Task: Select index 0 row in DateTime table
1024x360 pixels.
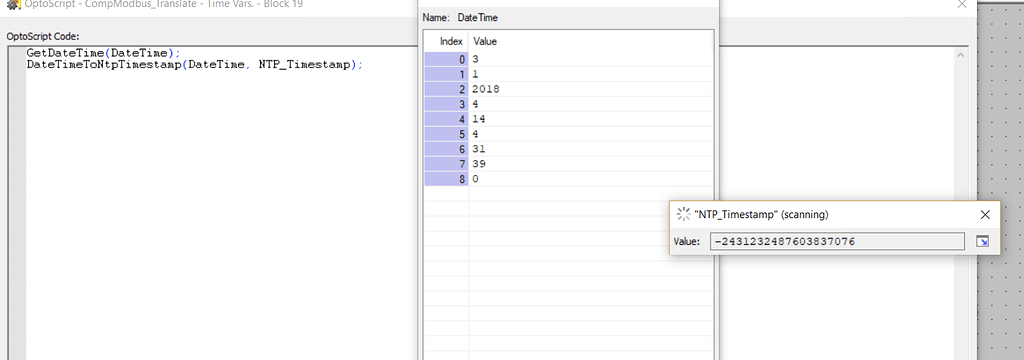Action: point(568,59)
